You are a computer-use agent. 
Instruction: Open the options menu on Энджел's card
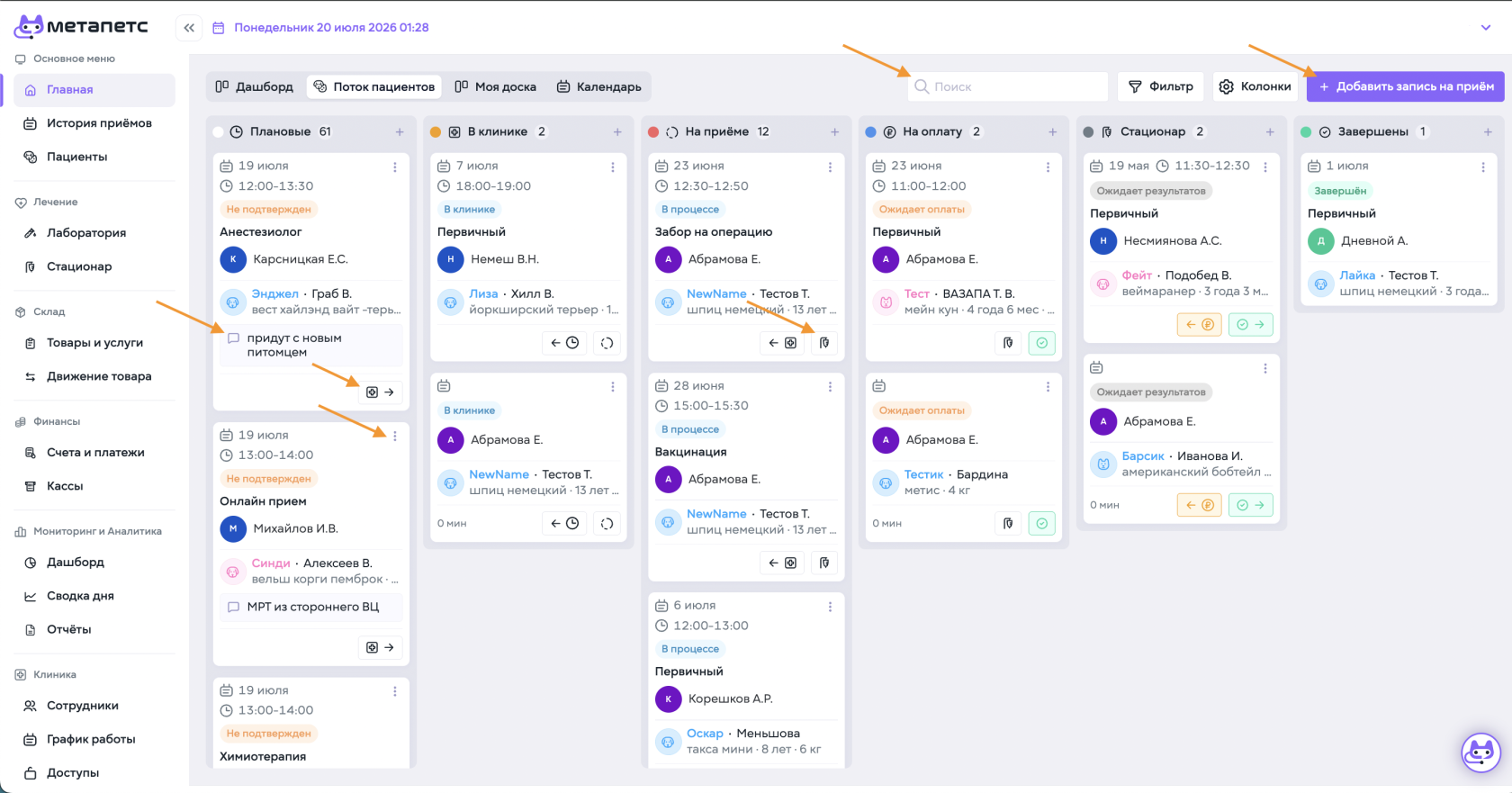click(395, 167)
